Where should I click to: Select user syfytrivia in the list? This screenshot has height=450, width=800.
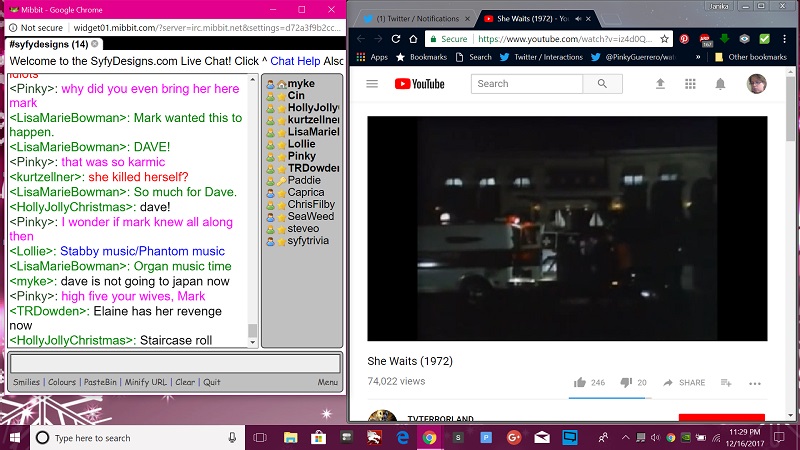(x=308, y=241)
